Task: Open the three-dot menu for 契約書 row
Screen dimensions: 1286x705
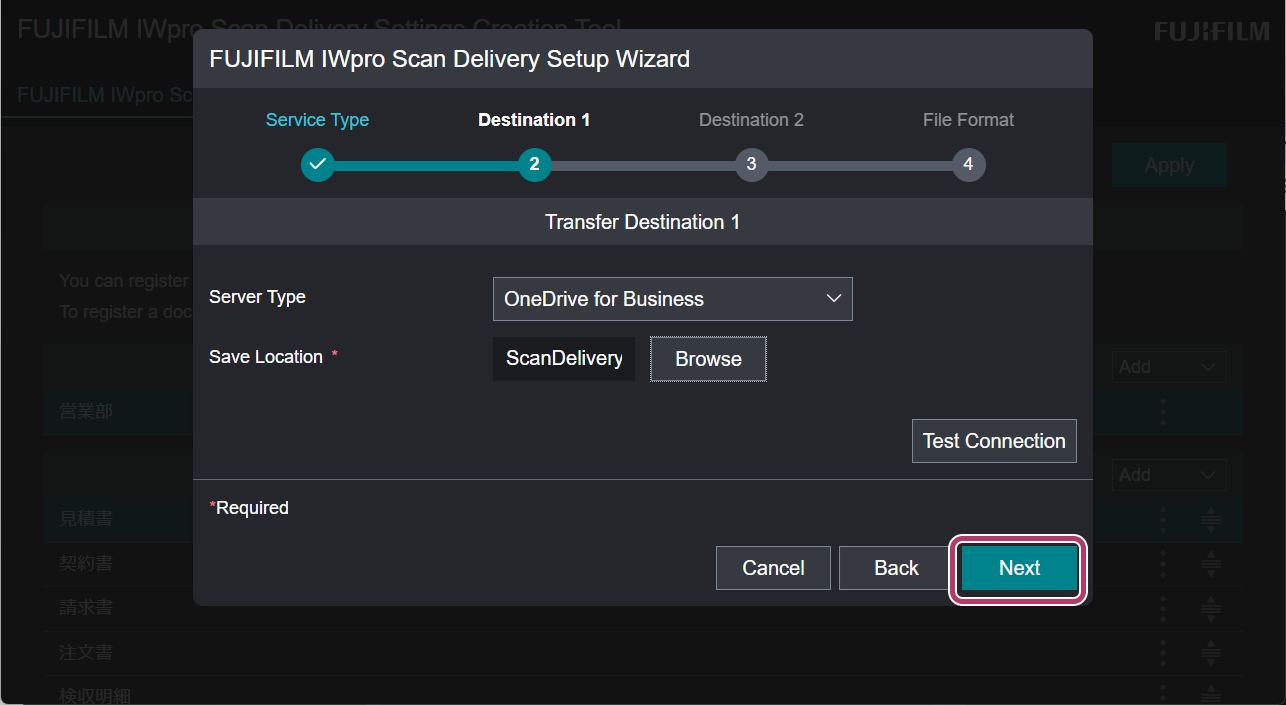Action: coord(1162,564)
